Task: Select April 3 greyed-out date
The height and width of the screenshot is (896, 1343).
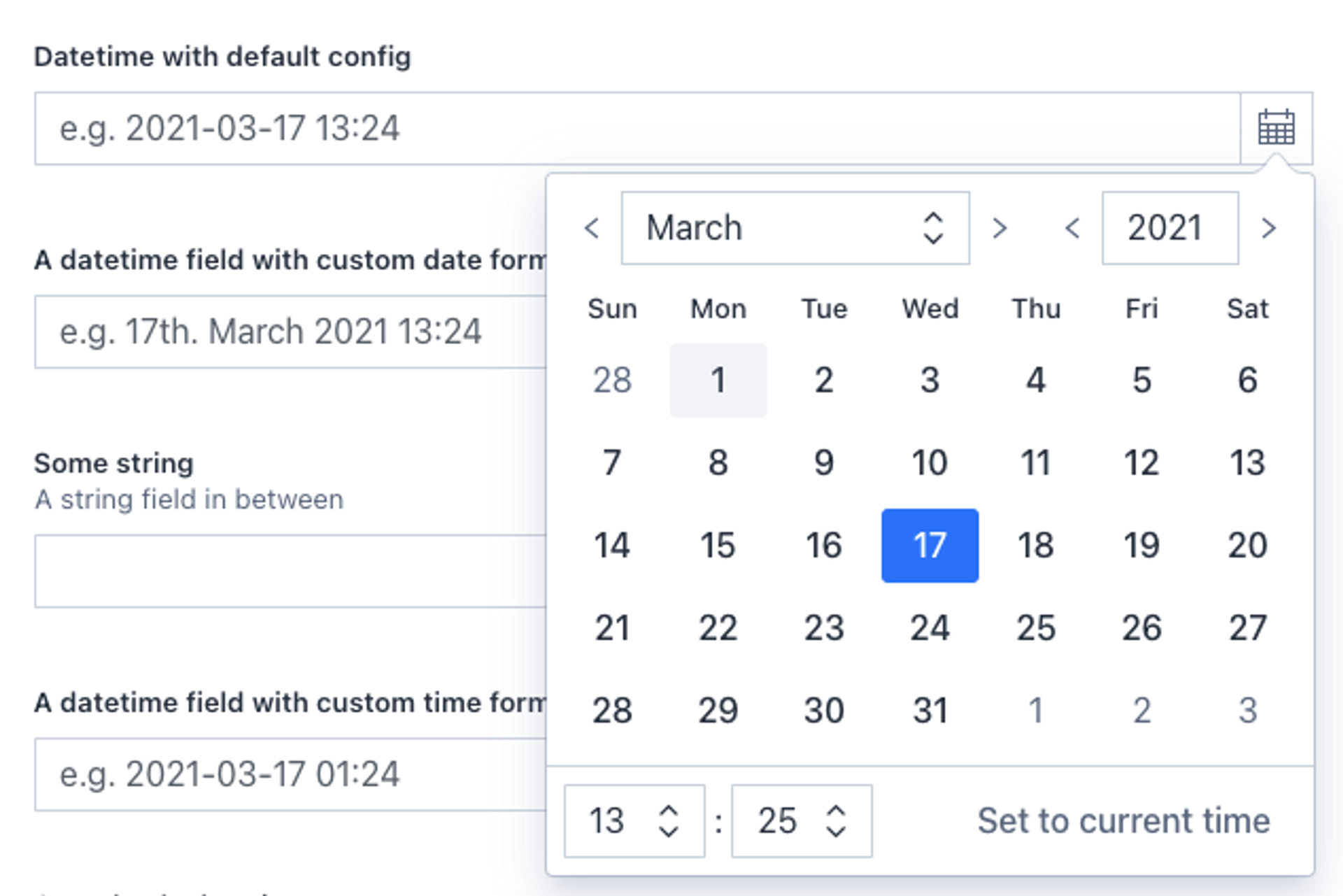Action: 1247,711
